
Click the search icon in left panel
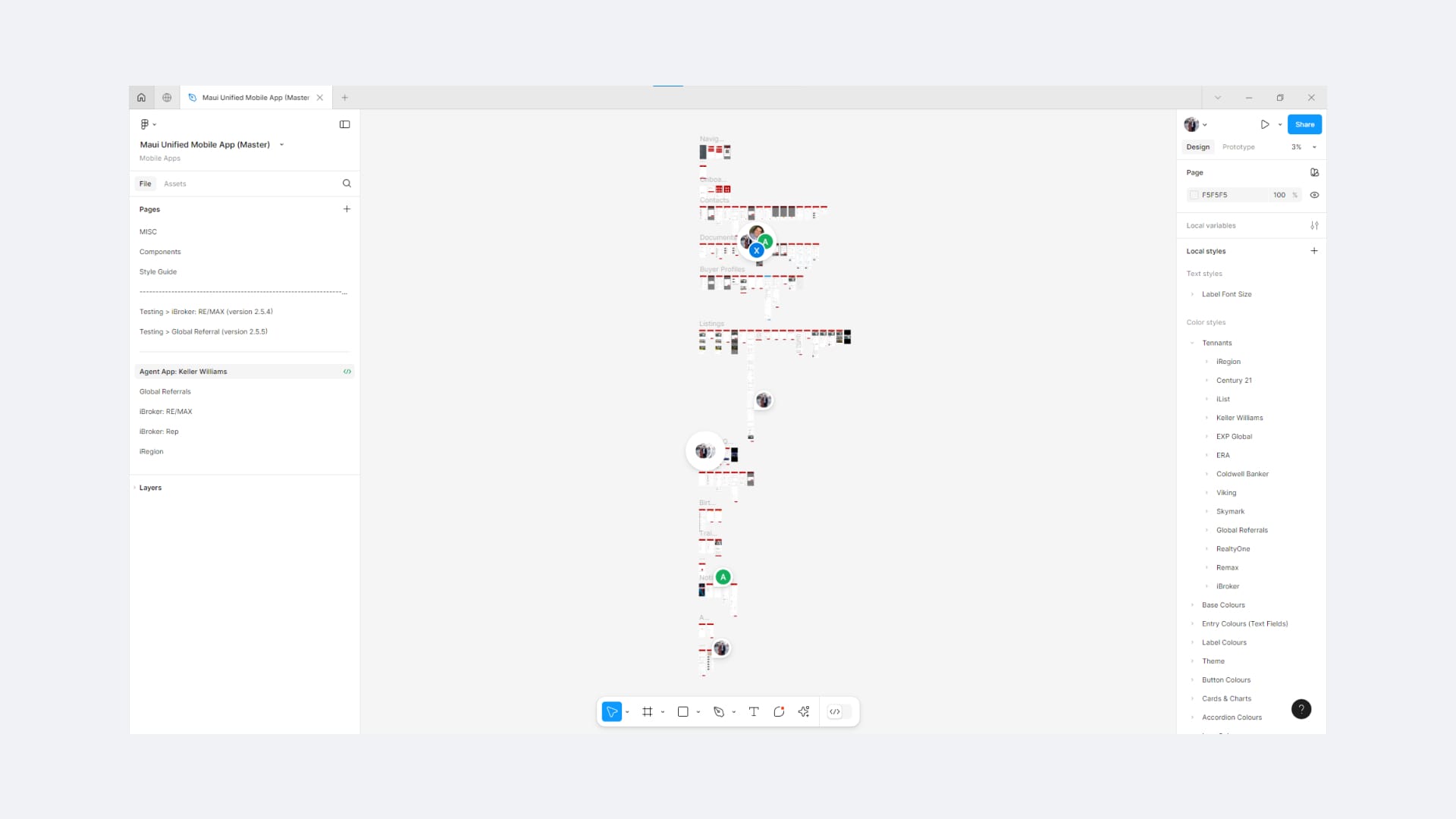(x=347, y=184)
